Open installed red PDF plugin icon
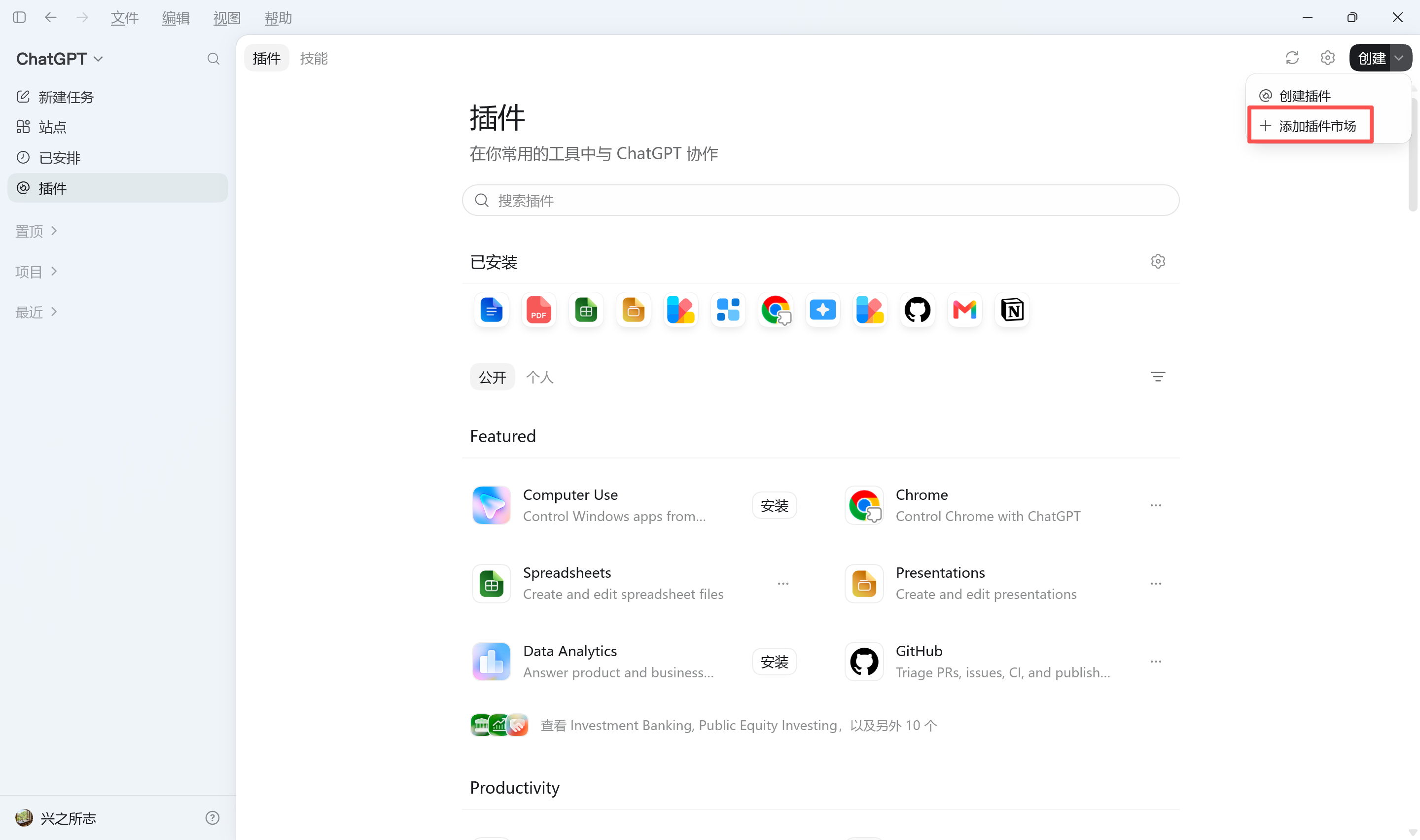Viewport: 1420px width, 840px height. 539,310
